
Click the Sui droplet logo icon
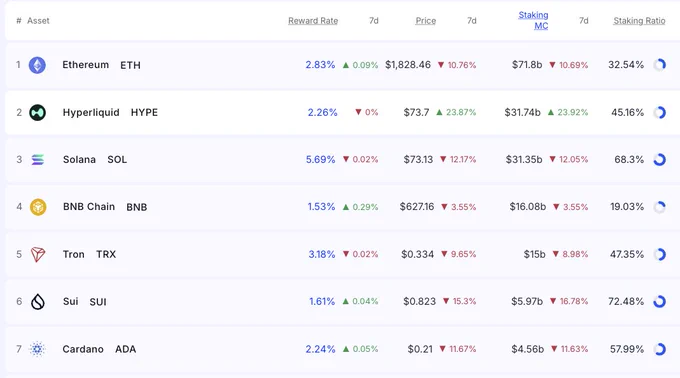[38, 301]
